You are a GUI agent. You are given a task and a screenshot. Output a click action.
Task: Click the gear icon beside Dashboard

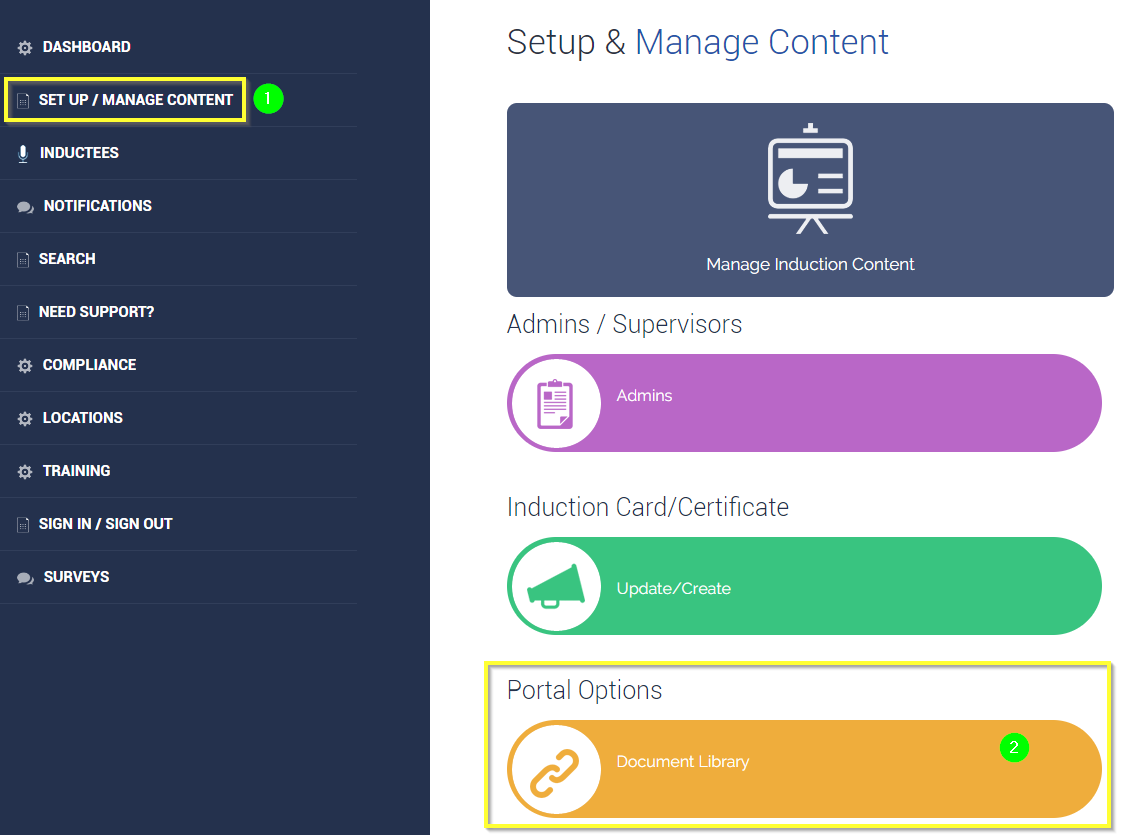point(25,48)
